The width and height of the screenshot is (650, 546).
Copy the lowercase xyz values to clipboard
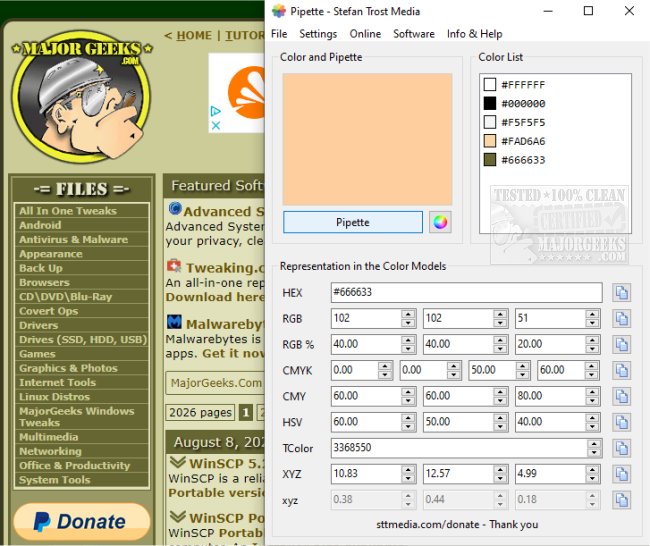click(x=621, y=500)
